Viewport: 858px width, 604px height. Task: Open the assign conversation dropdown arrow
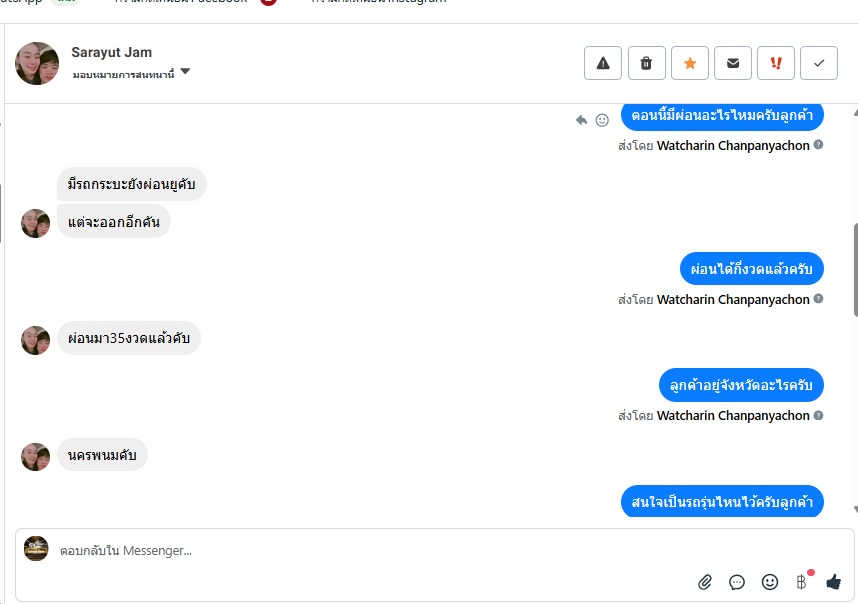[185, 72]
